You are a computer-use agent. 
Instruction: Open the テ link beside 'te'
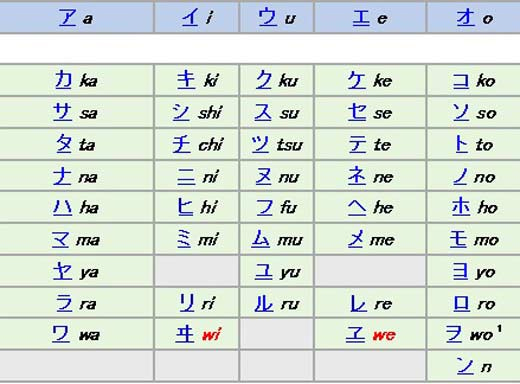(x=358, y=144)
